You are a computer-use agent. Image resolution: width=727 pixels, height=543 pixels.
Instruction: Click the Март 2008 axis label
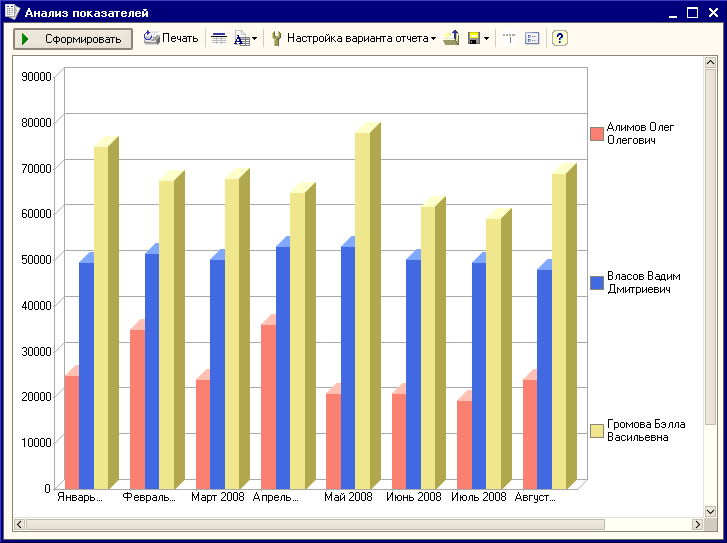pos(217,497)
